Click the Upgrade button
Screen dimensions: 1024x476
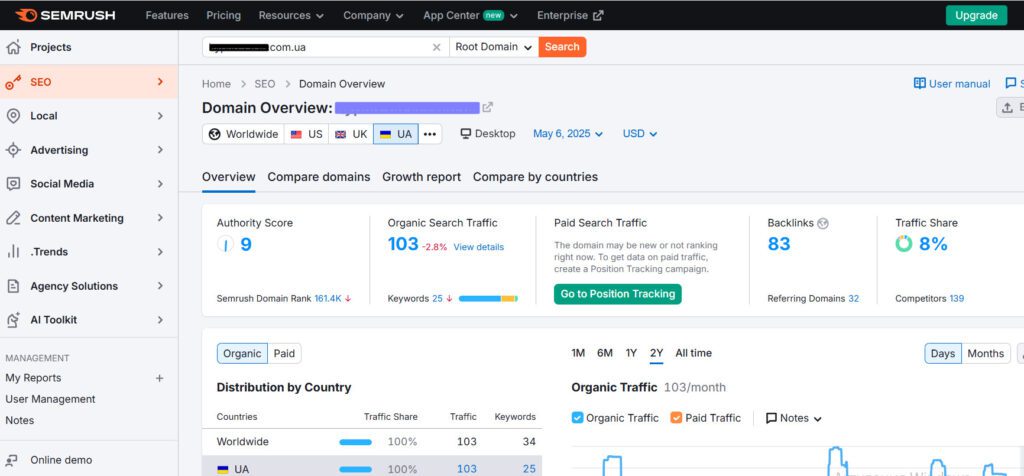[x=976, y=16]
